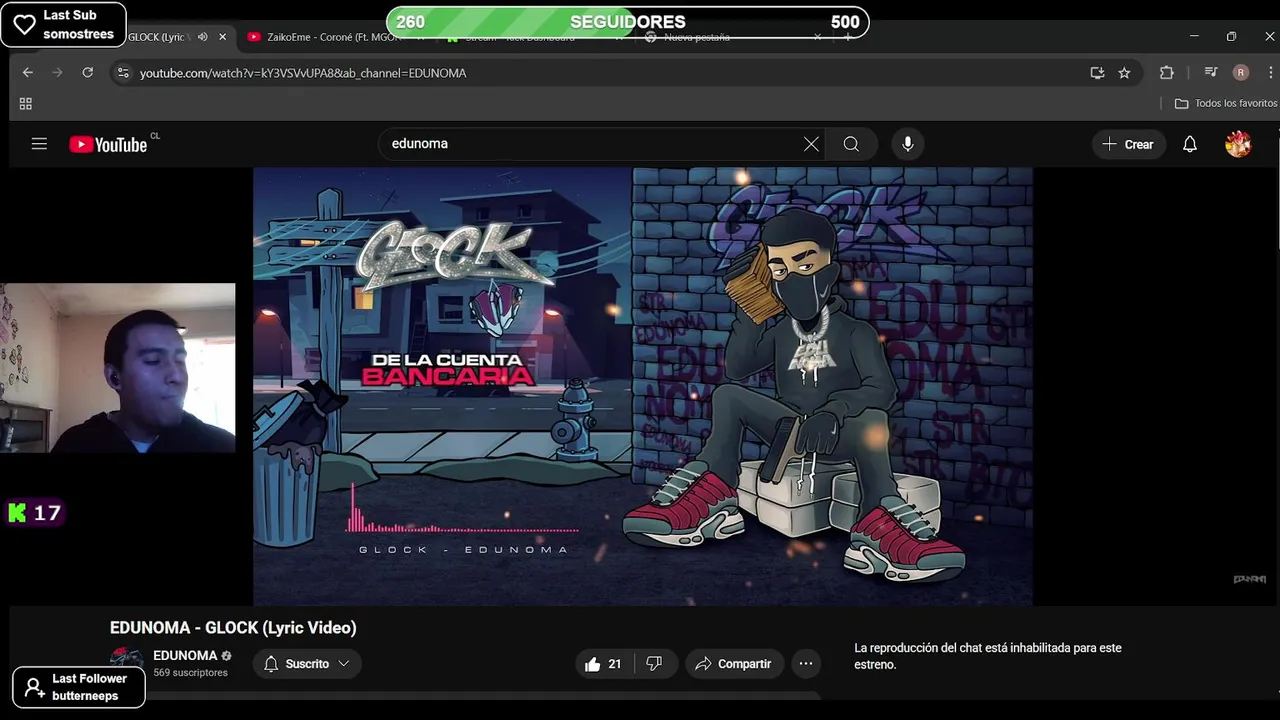Expand the Suscrito notification dropdown
This screenshot has width=1280, height=720.
click(307, 664)
